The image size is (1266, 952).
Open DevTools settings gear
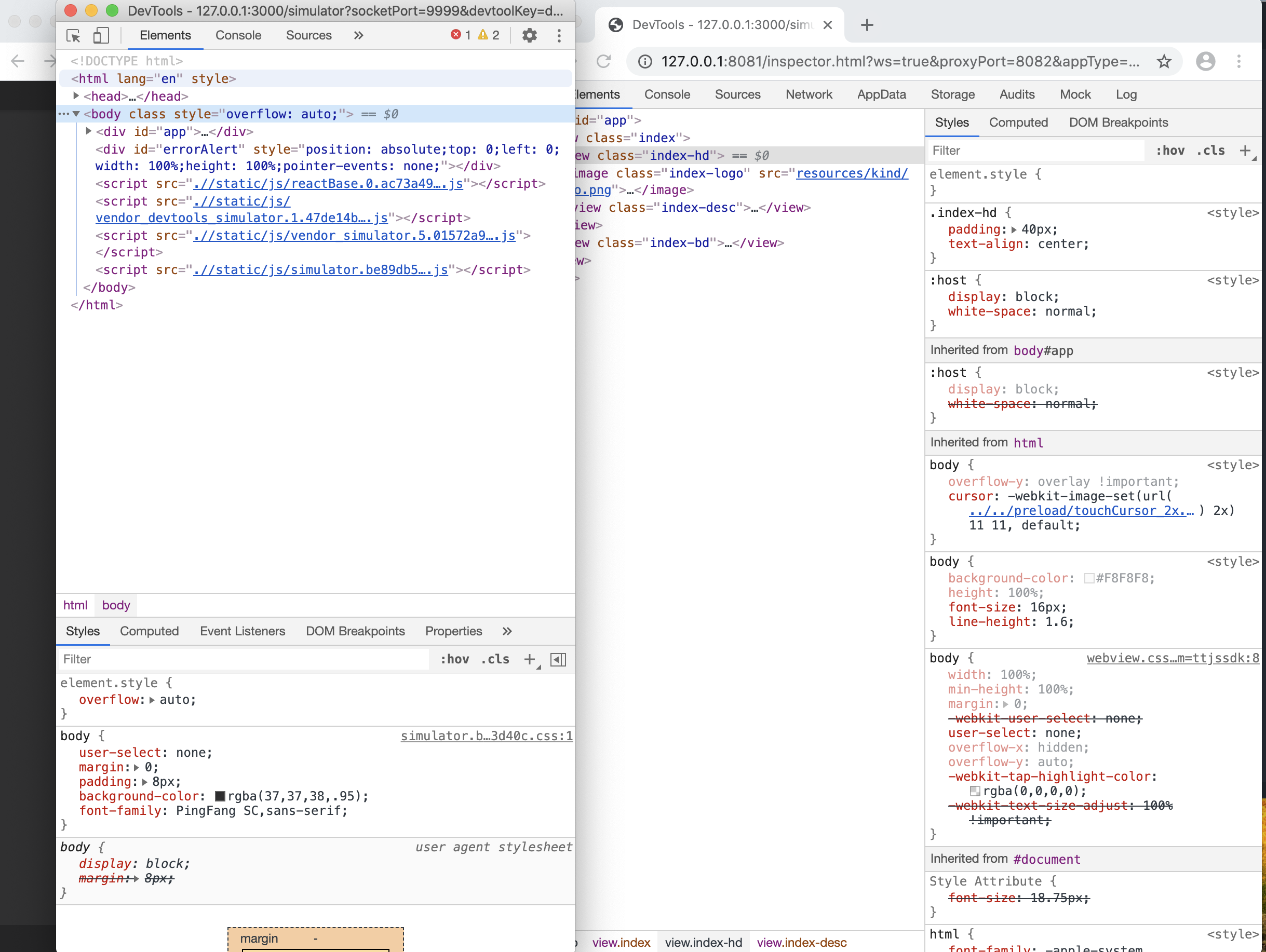(x=530, y=35)
